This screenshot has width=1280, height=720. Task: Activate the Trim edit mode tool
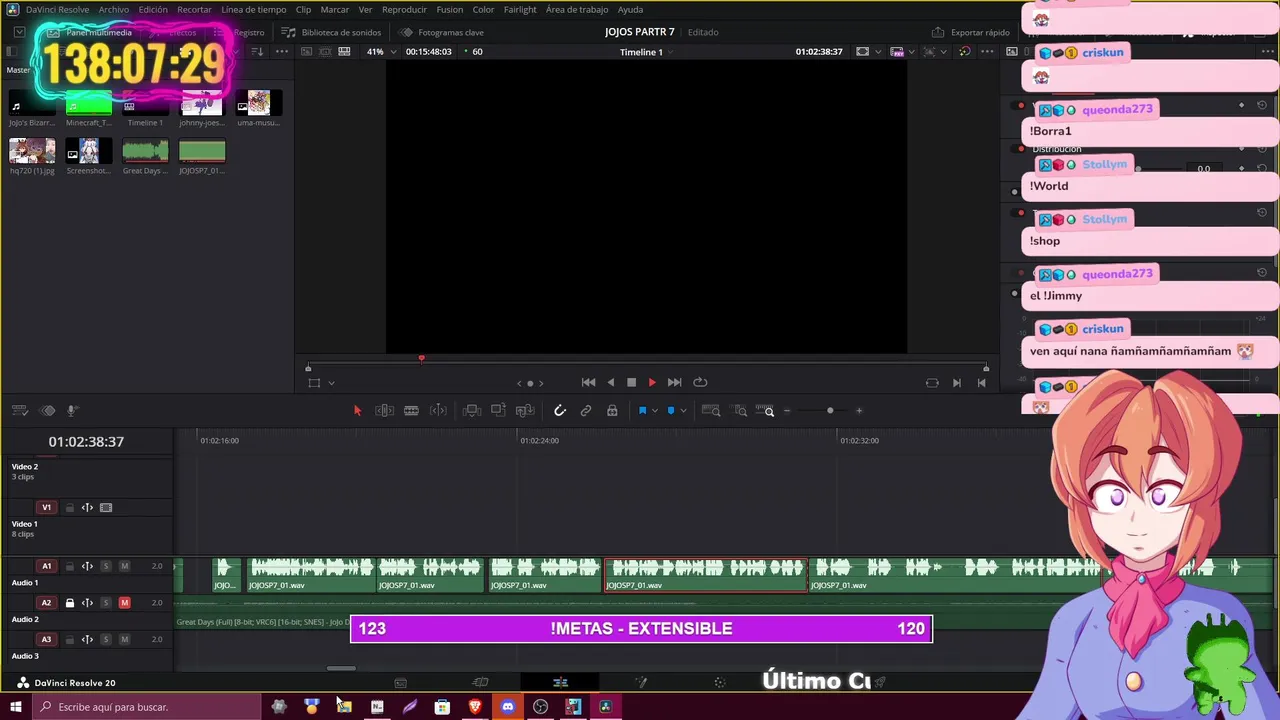pyautogui.click(x=384, y=411)
